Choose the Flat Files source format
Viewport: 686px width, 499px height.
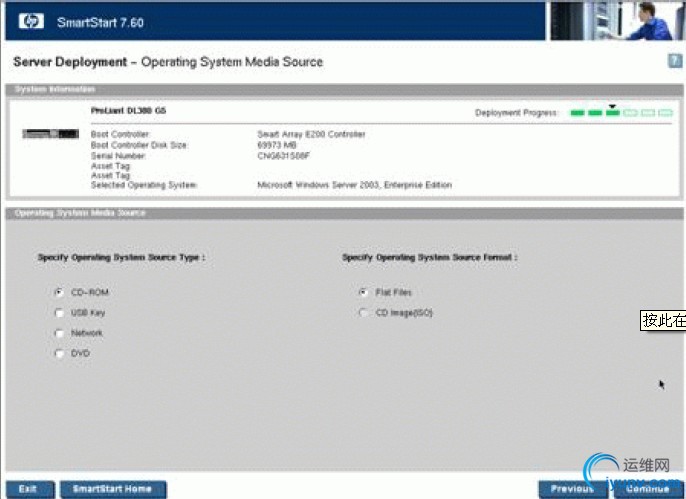pos(363,292)
